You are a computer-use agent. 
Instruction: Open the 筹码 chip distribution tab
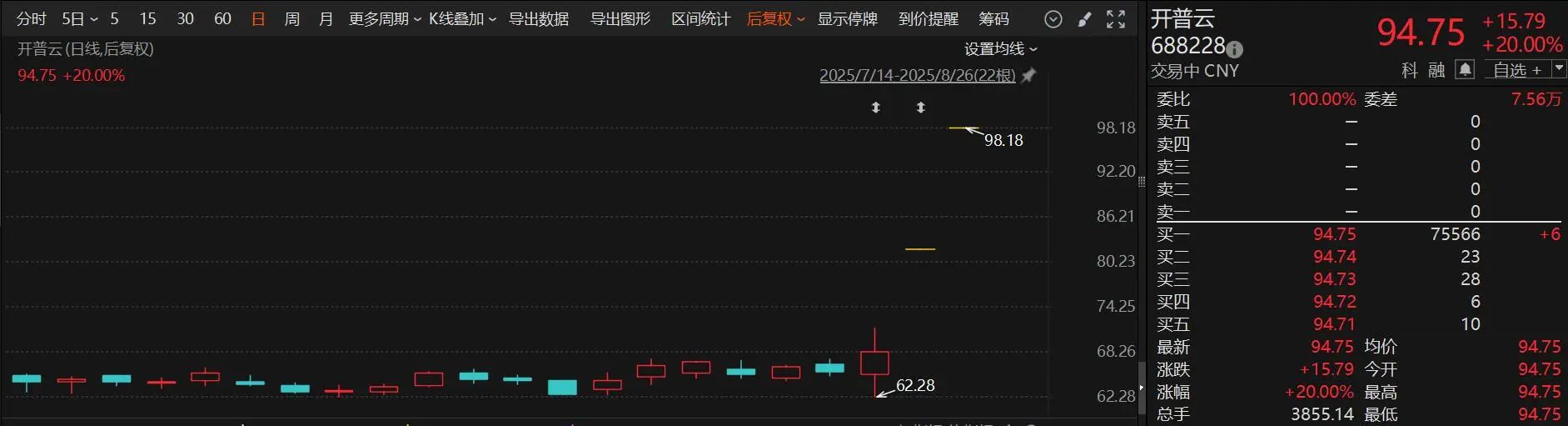click(x=993, y=18)
